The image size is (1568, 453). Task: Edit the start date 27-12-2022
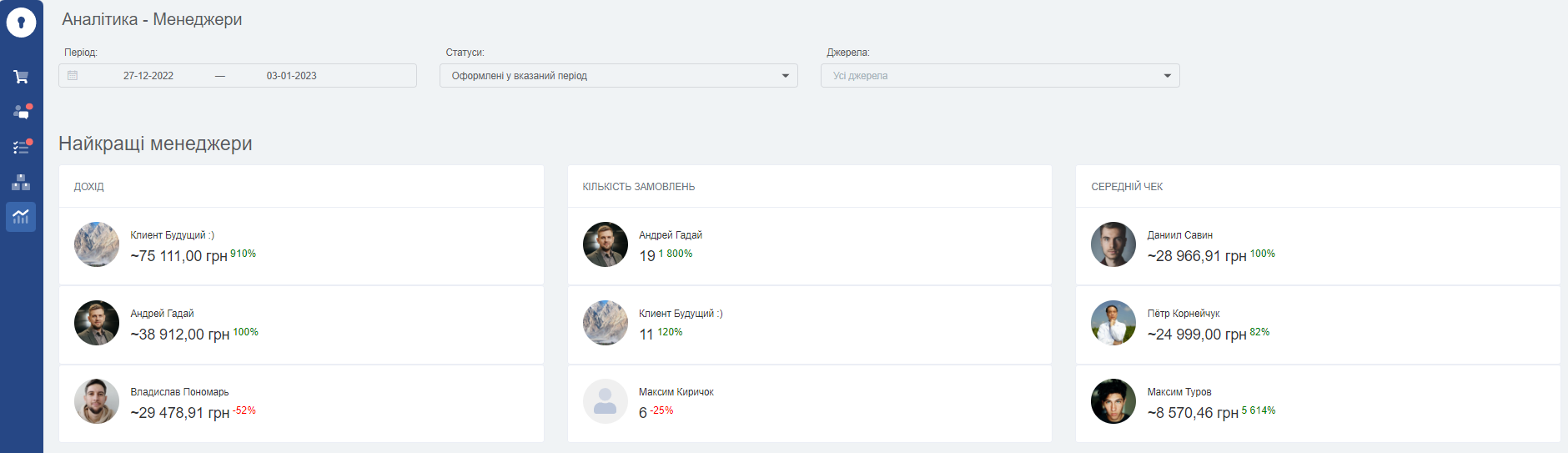point(148,76)
